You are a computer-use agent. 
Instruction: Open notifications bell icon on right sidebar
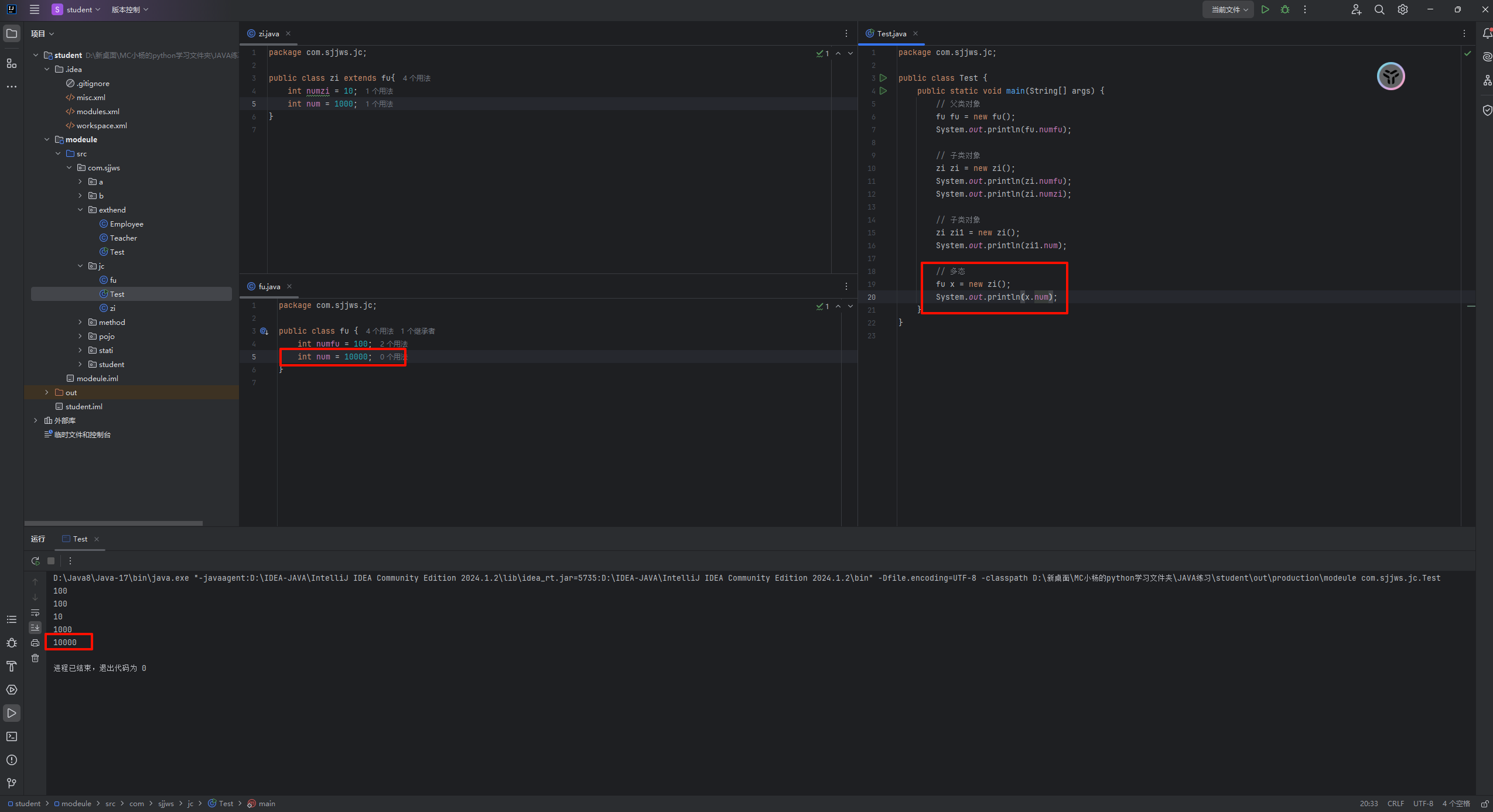click(x=1487, y=33)
